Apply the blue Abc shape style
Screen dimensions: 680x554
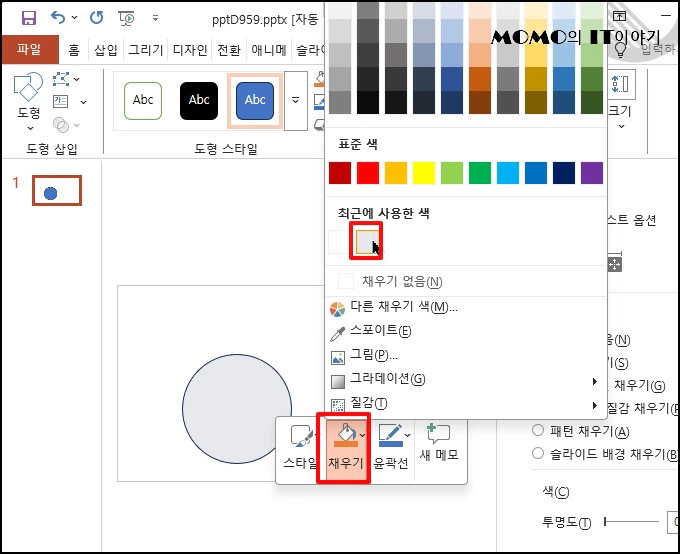click(x=255, y=101)
